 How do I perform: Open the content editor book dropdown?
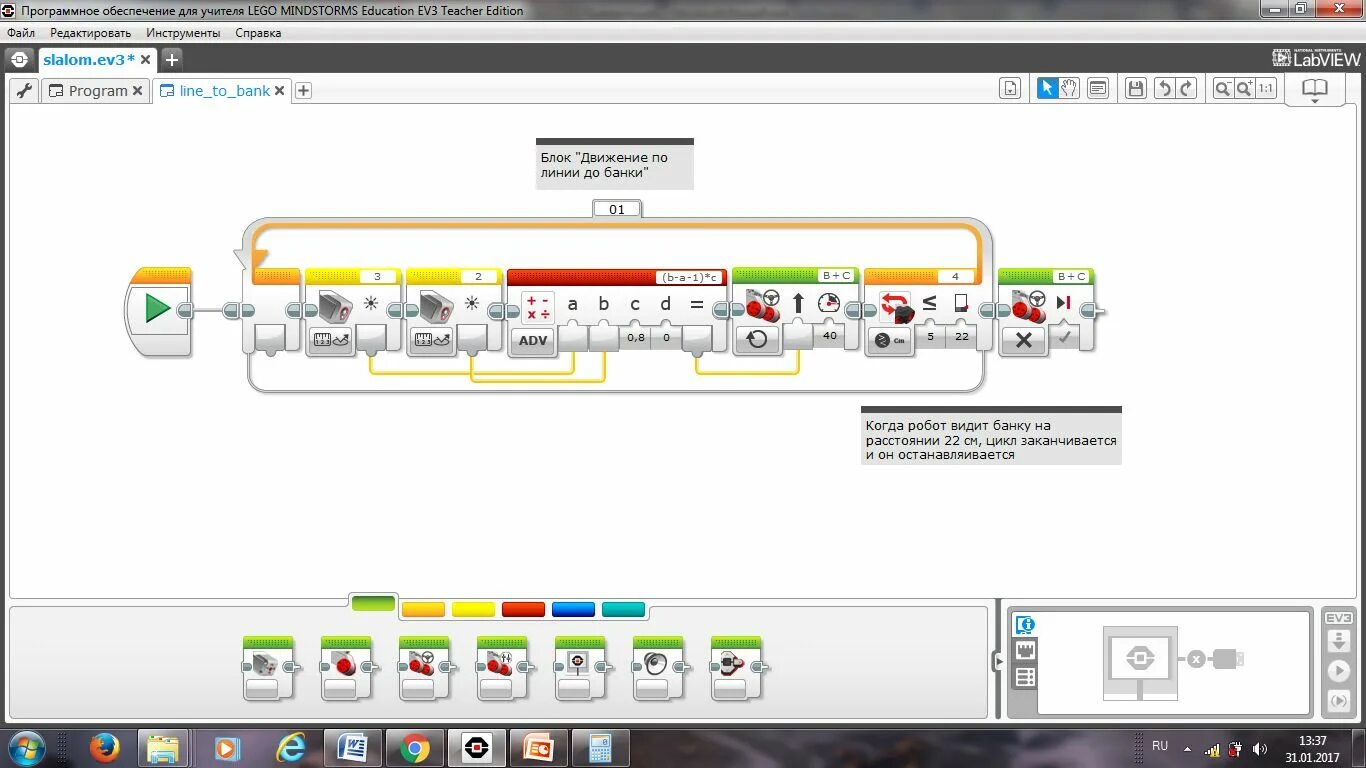(1314, 90)
